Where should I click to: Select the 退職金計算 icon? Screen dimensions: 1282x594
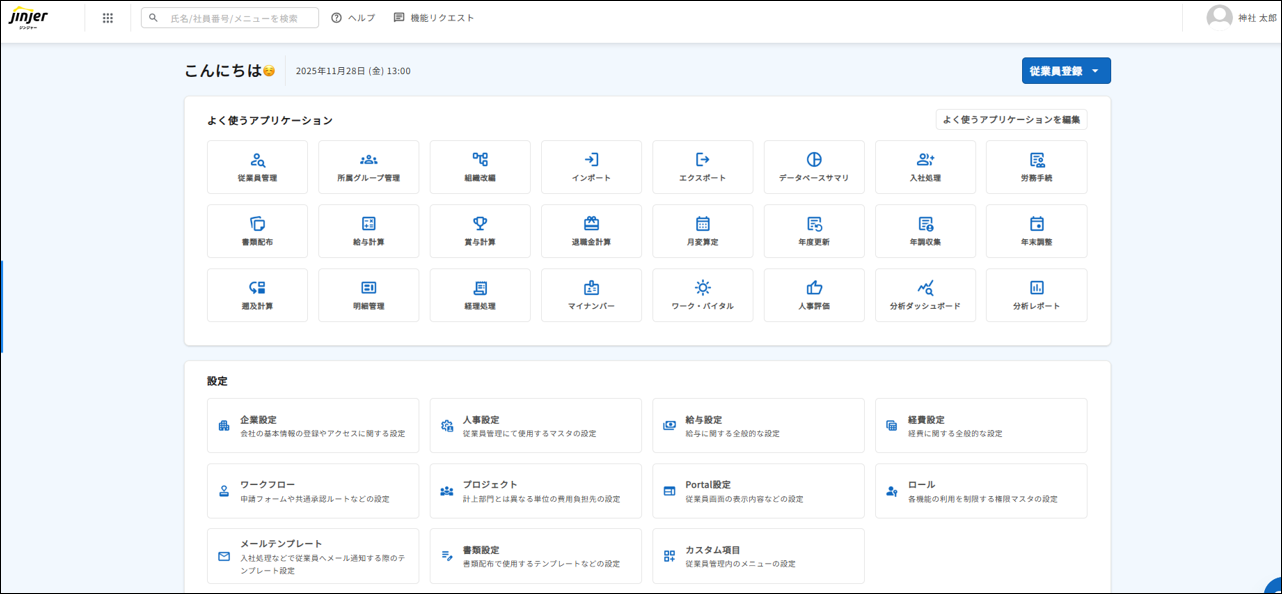tap(591, 231)
